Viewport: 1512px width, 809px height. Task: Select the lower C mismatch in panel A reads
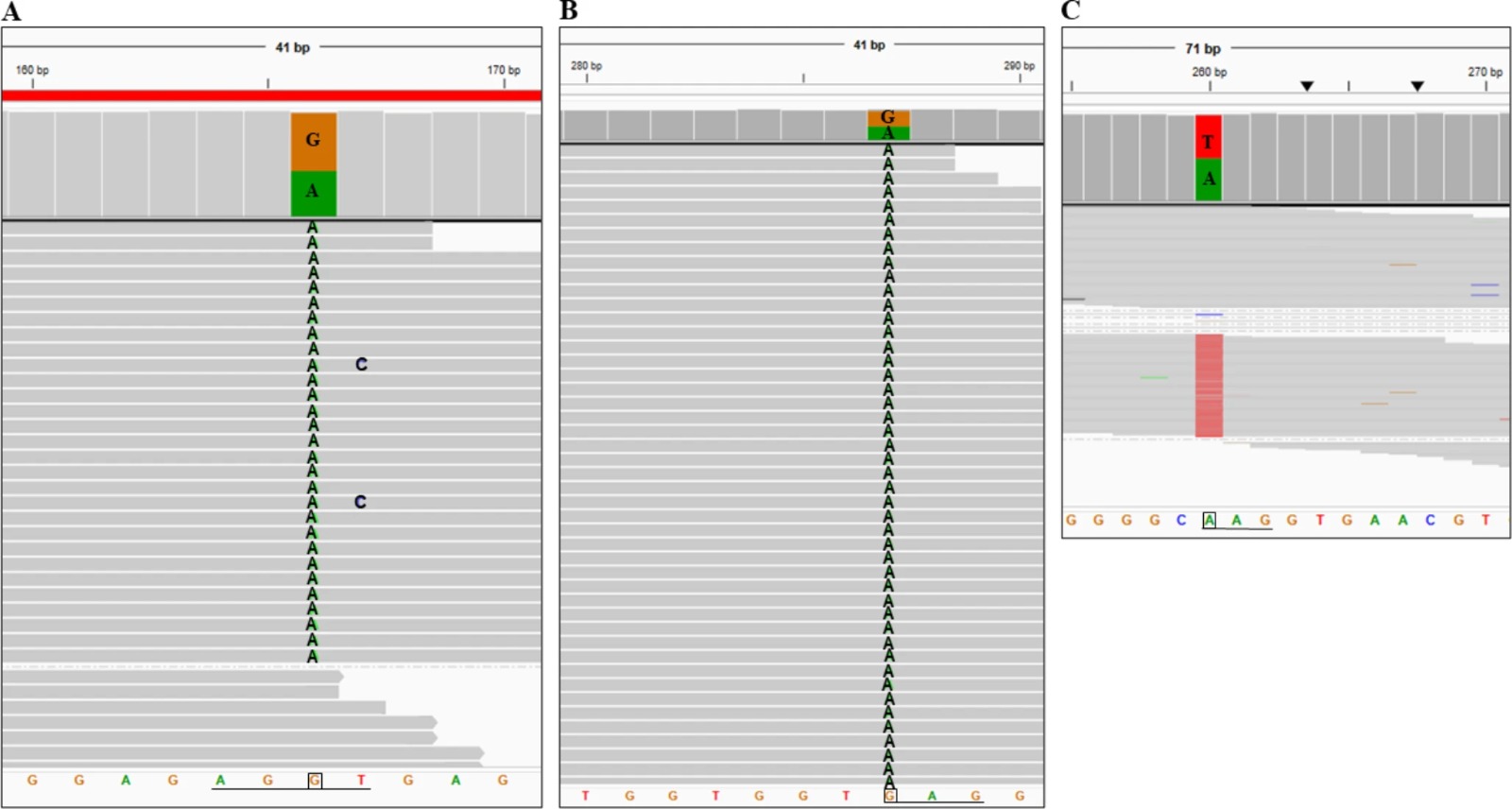point(360,502)
